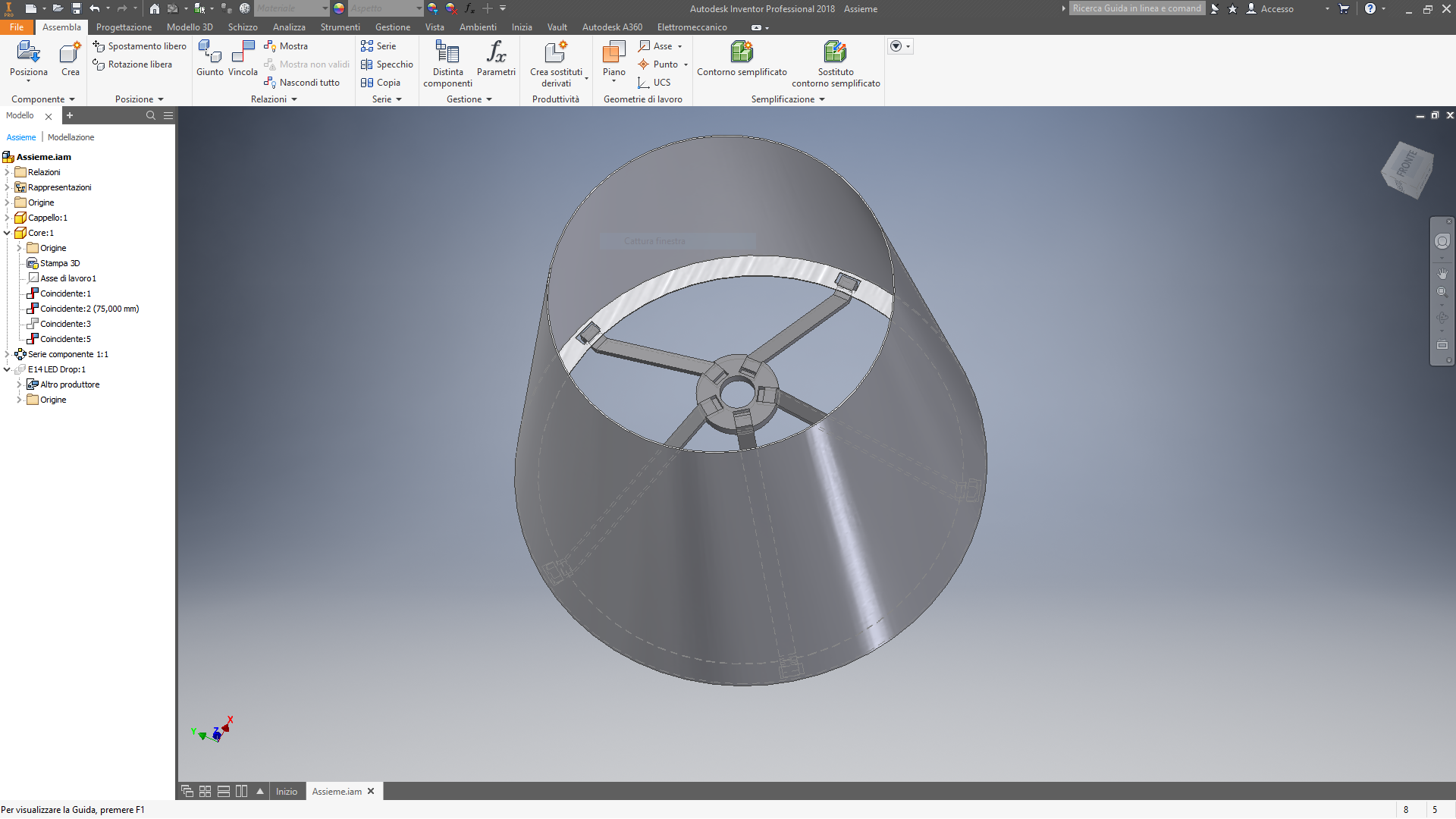This screenshot has width=1456, height=819.
Task: Click the Piano work plane icon
Action: point(613,53)
